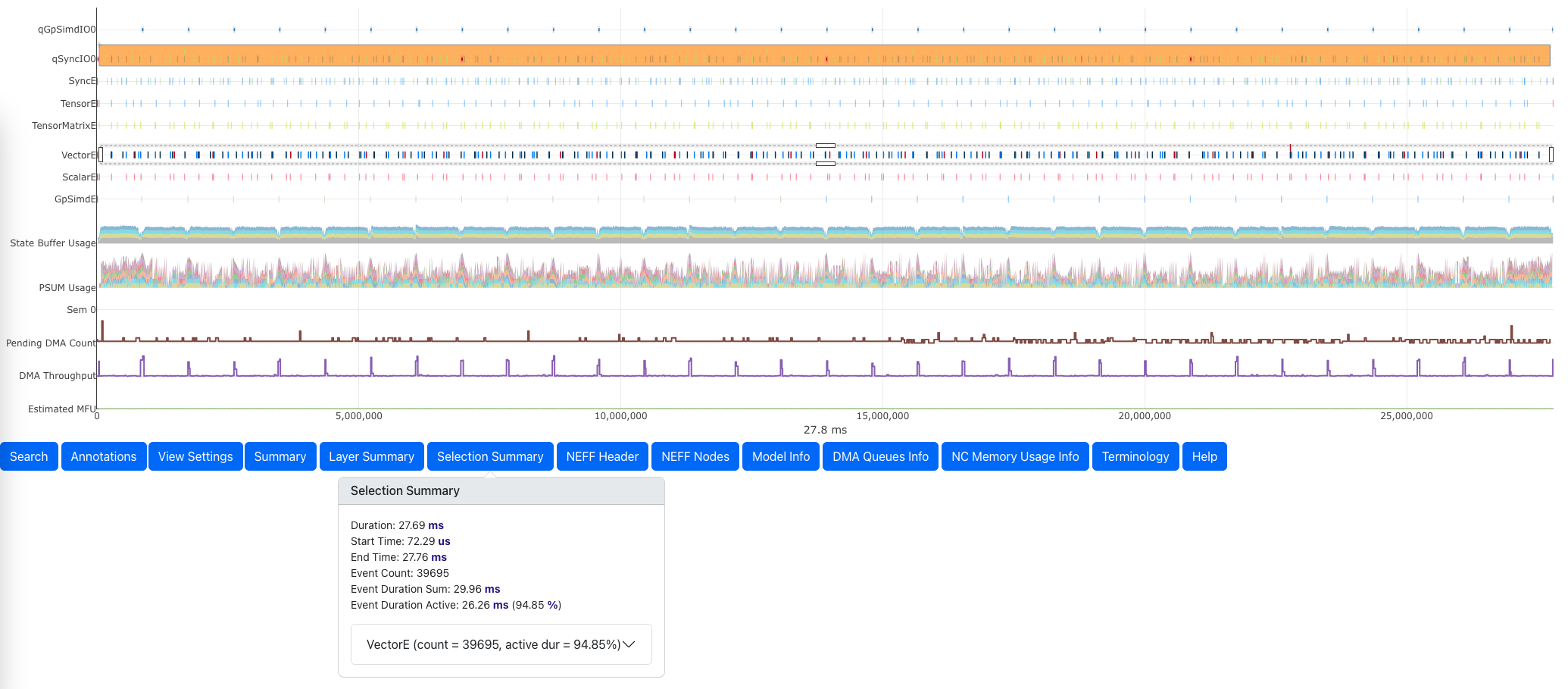Click the chevron arrow in VectorE row summary

pyautogui.click(x=629, y=644)
